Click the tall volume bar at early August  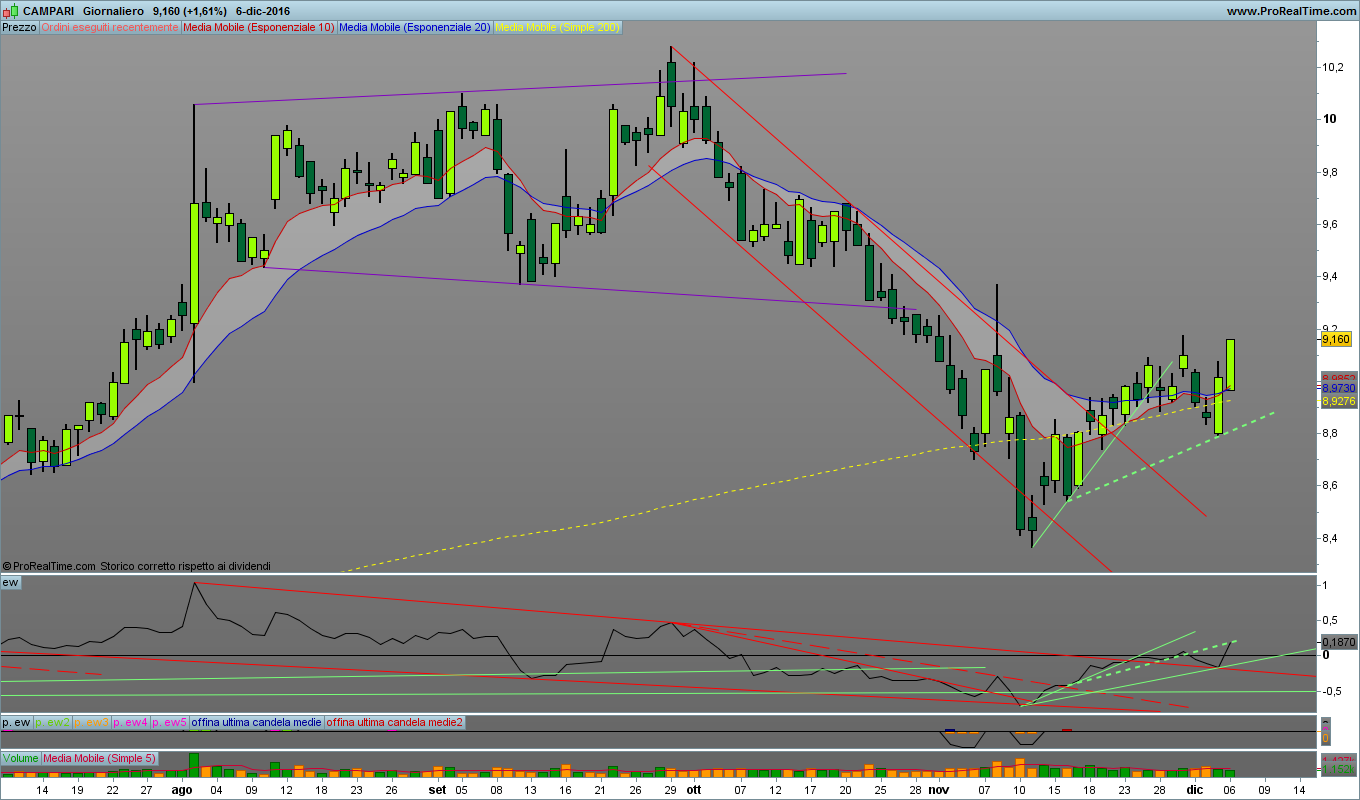(194, 765)
